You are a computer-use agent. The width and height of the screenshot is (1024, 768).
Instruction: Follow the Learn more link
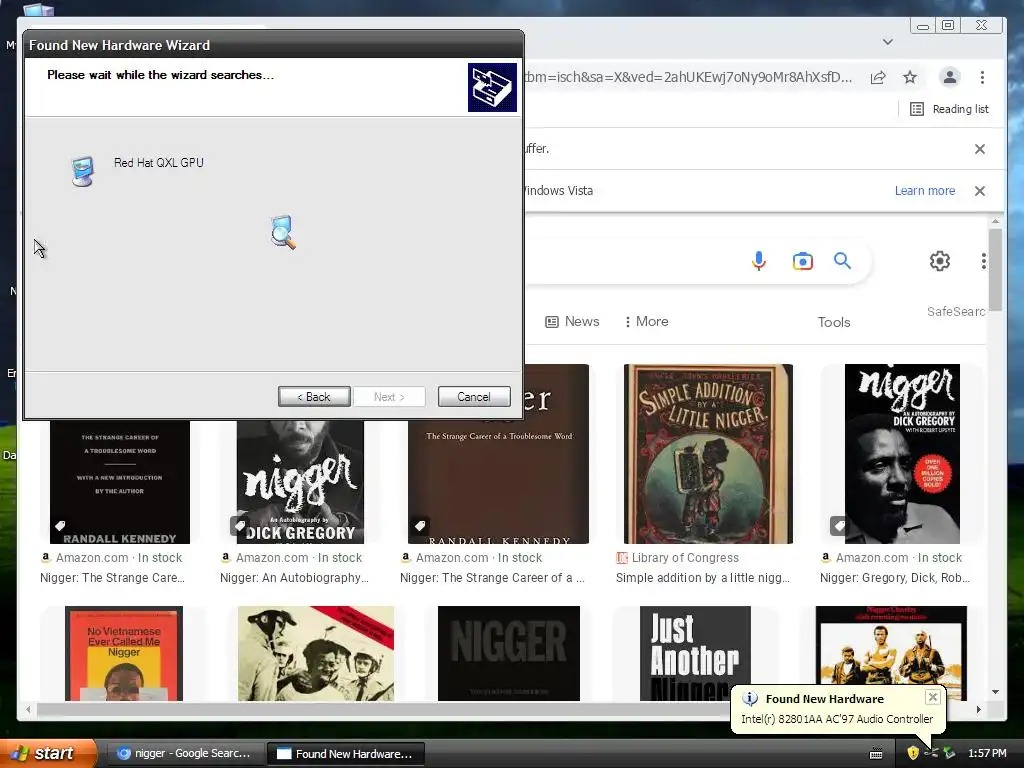pyautogui.click(x=925, y=191)
